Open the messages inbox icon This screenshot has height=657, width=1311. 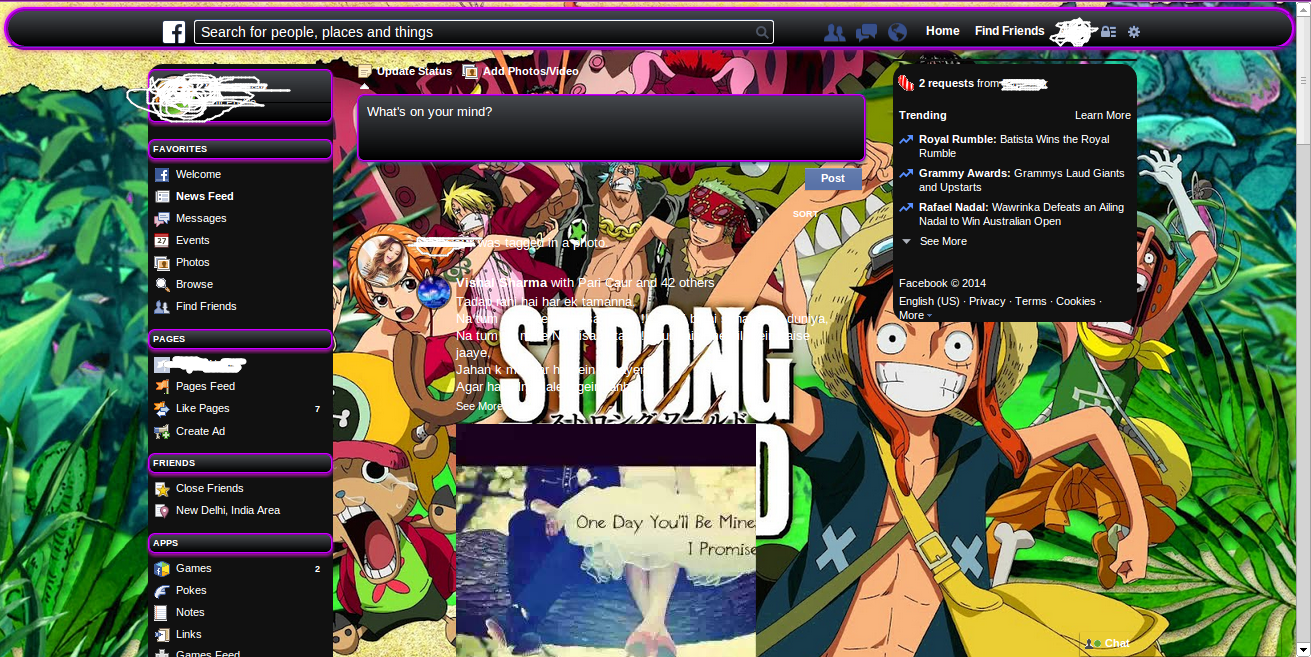click(x=866, y=32)
